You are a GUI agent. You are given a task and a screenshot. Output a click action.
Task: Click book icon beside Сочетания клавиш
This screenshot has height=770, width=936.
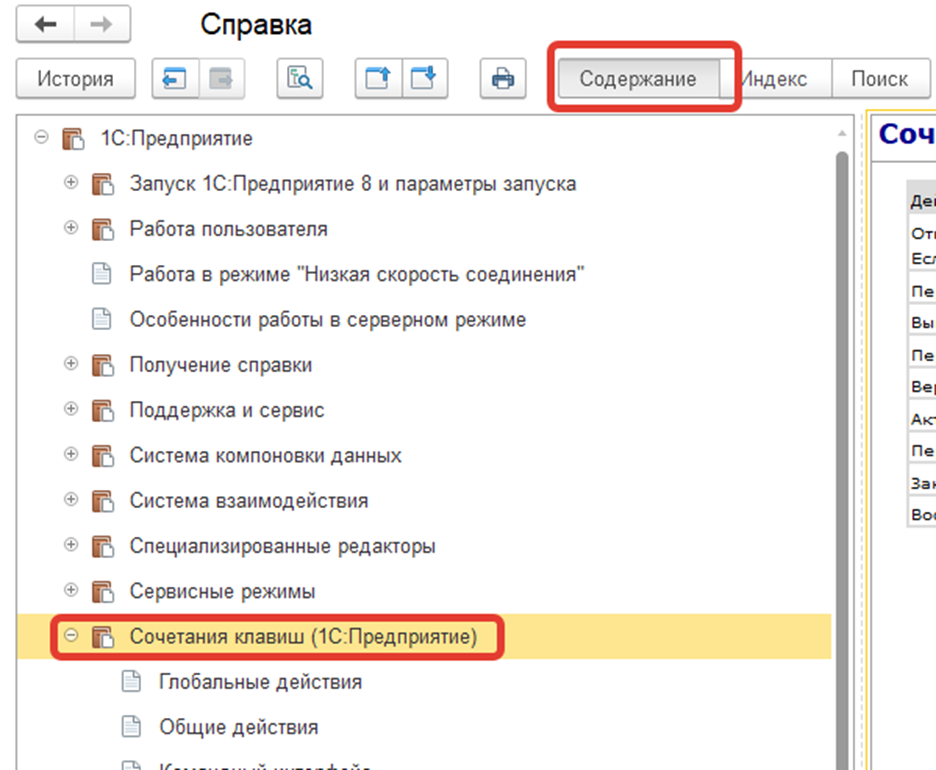pos(103,637)
